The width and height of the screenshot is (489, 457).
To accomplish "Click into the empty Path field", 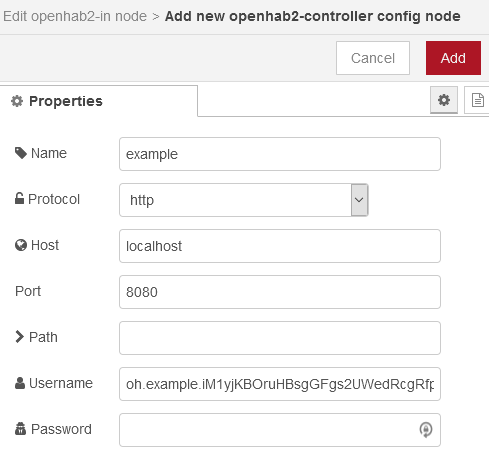I will pyautogui.click(x=280, y=338).
